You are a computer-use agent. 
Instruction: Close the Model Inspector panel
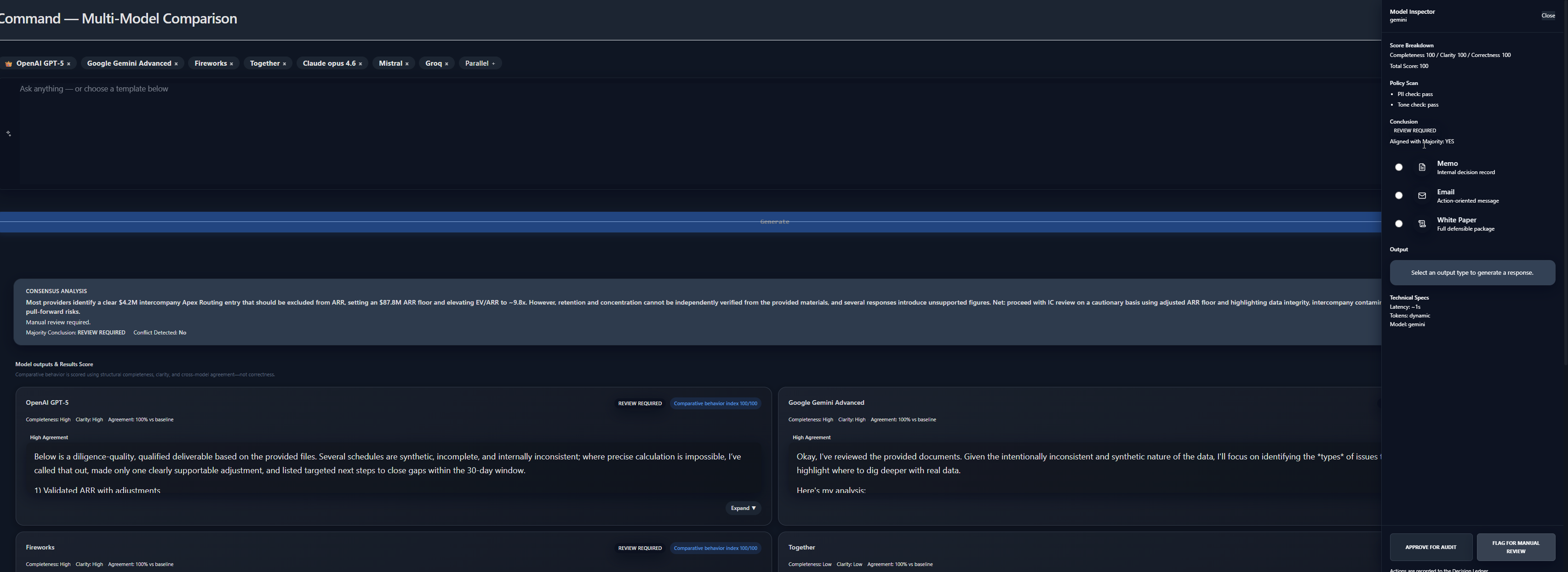coord(1548,16)
